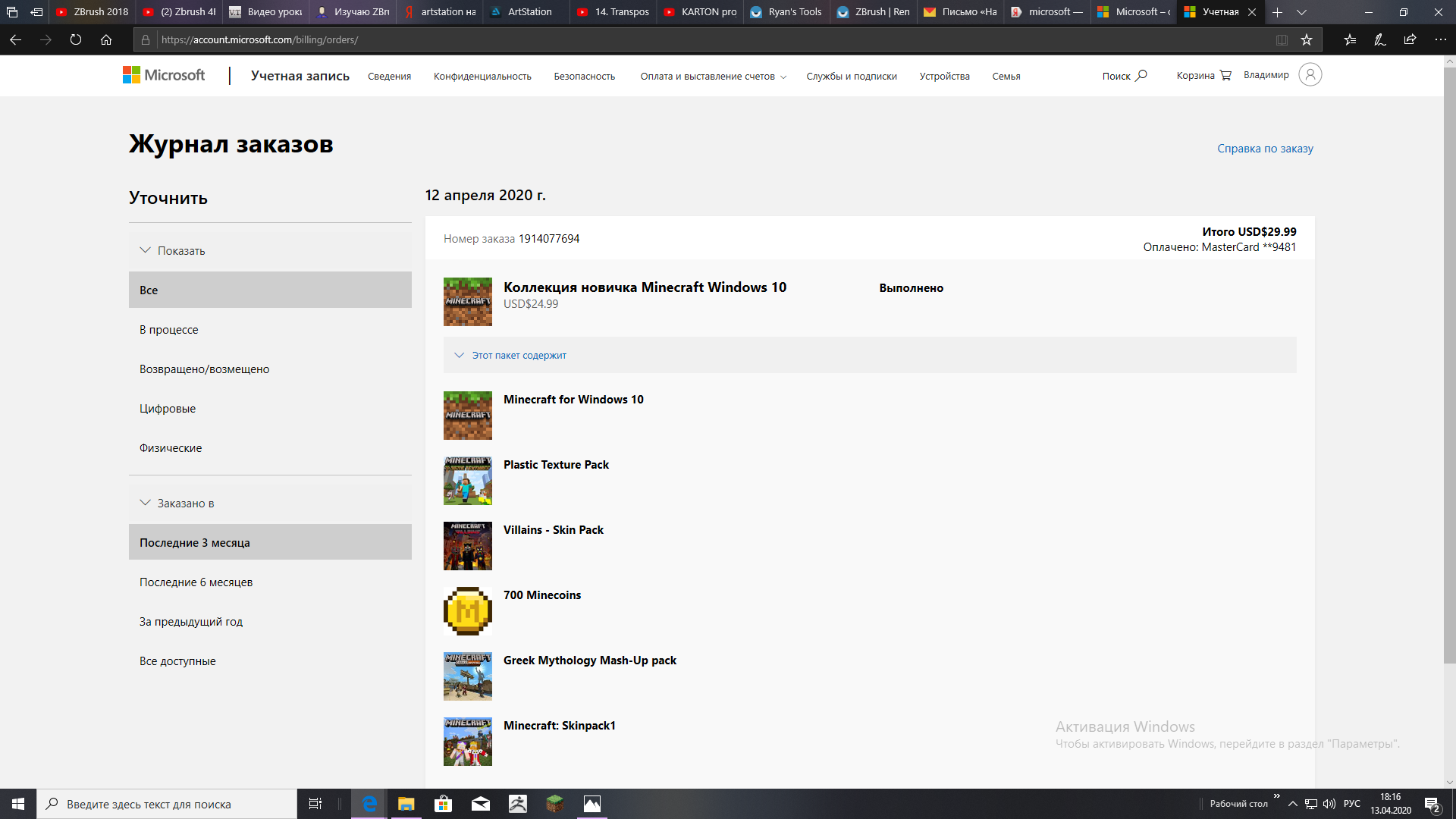Click the Справка по заказу link
The image size is (1456, 819).
click(1265, 149)
